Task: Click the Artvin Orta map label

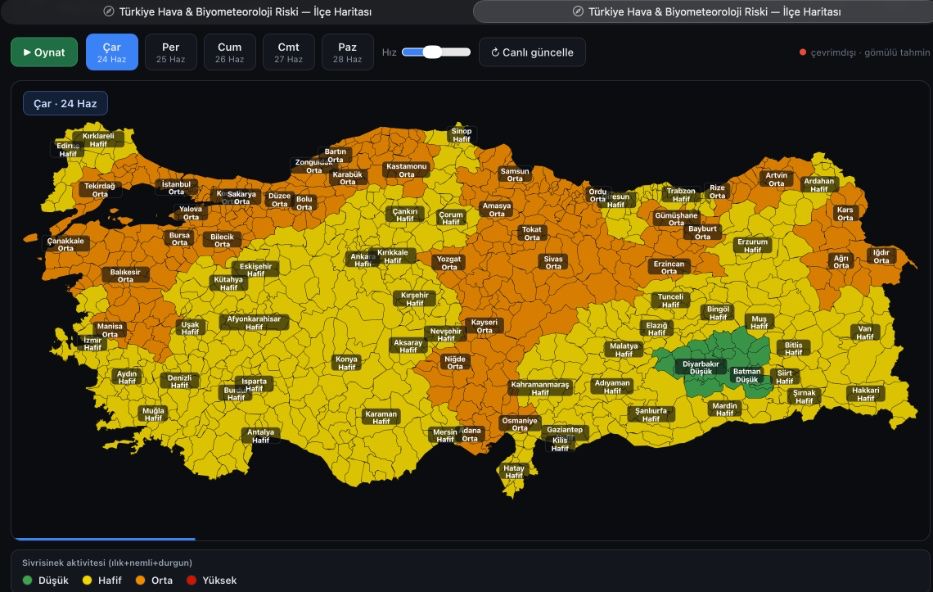Action: (x=776, y=179)
